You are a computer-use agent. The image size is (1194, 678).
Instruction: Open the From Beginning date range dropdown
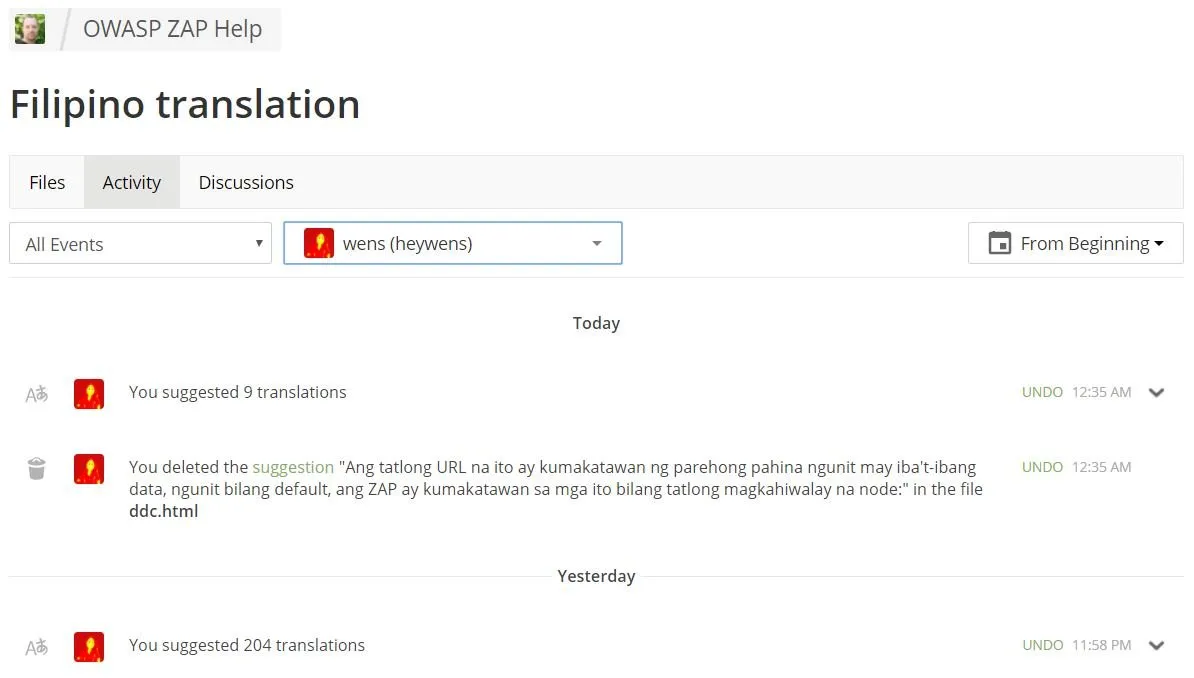(1075, 243)
